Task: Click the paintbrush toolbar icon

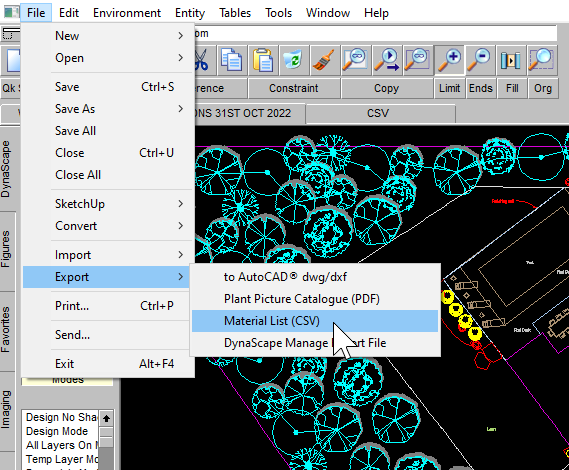Action: (x=324, y=60)
